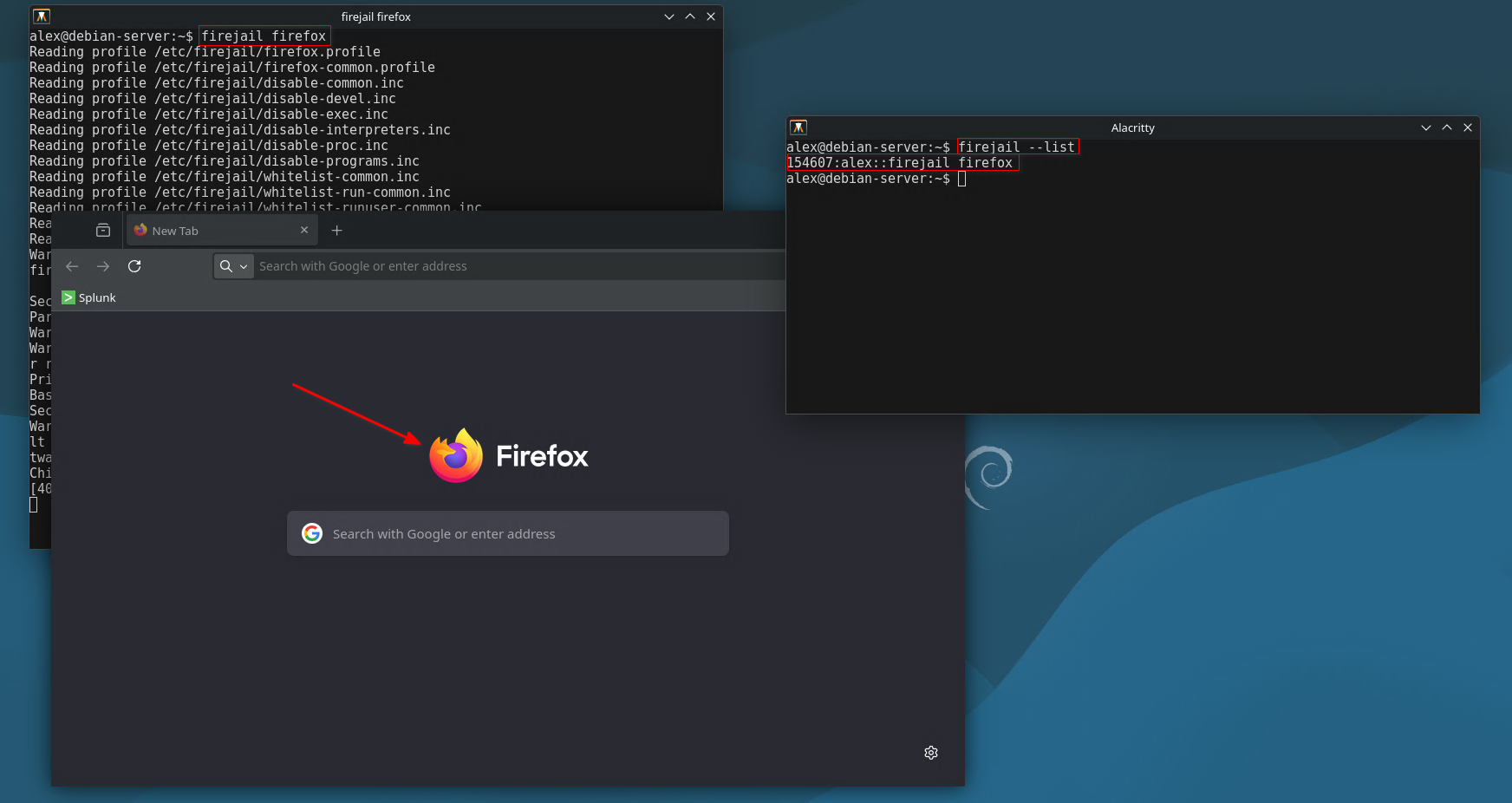Open a new Firefox tab
Screen dimensions: 1512x803
click(337, 231)
